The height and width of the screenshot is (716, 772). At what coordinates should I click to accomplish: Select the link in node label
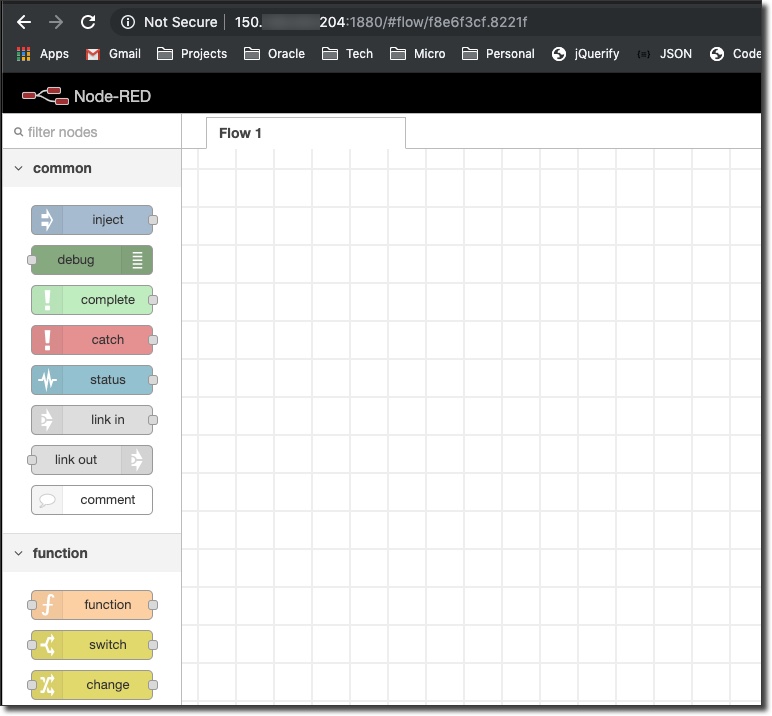click(108, 420)
